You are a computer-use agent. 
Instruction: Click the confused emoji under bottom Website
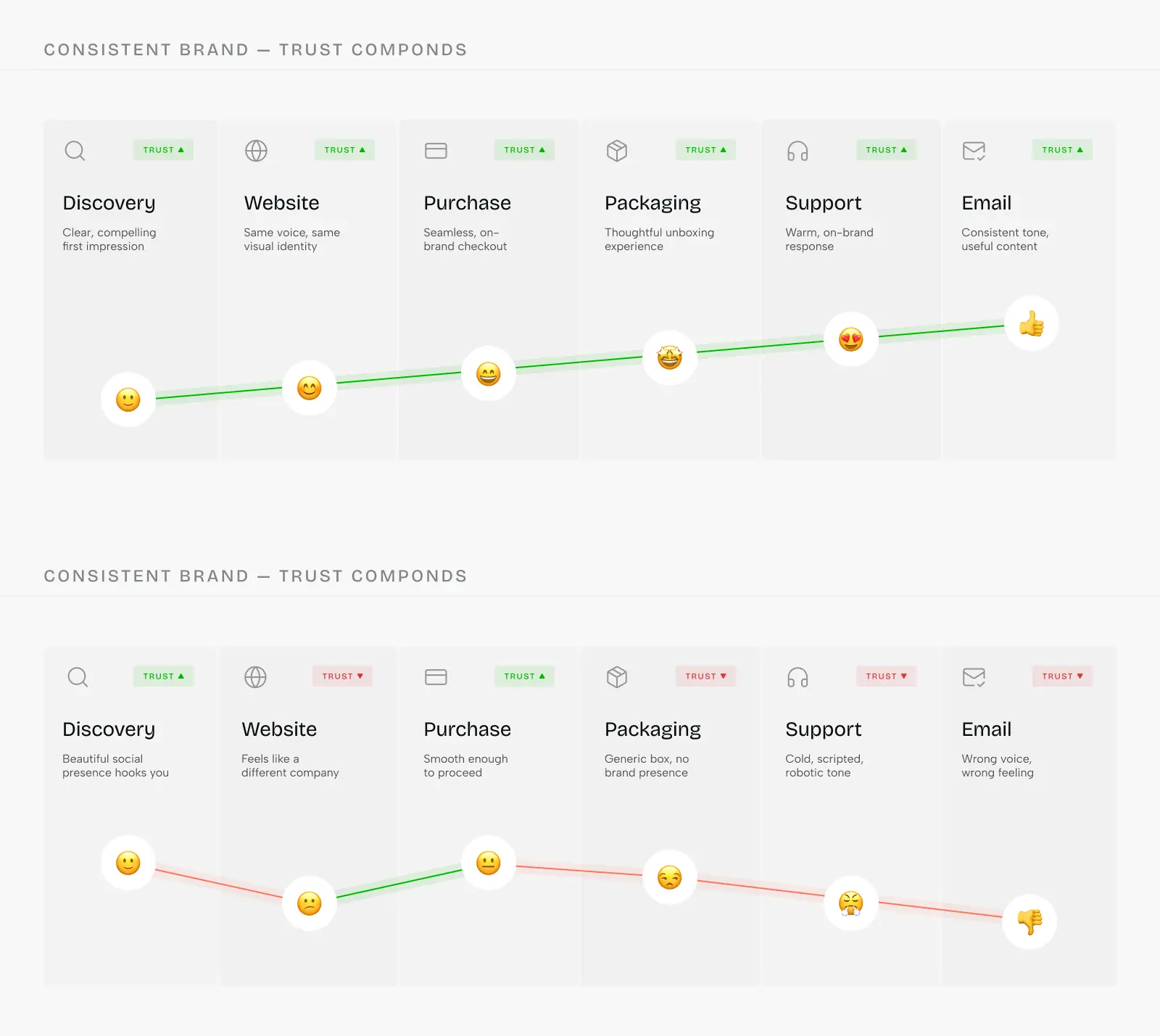310,903
